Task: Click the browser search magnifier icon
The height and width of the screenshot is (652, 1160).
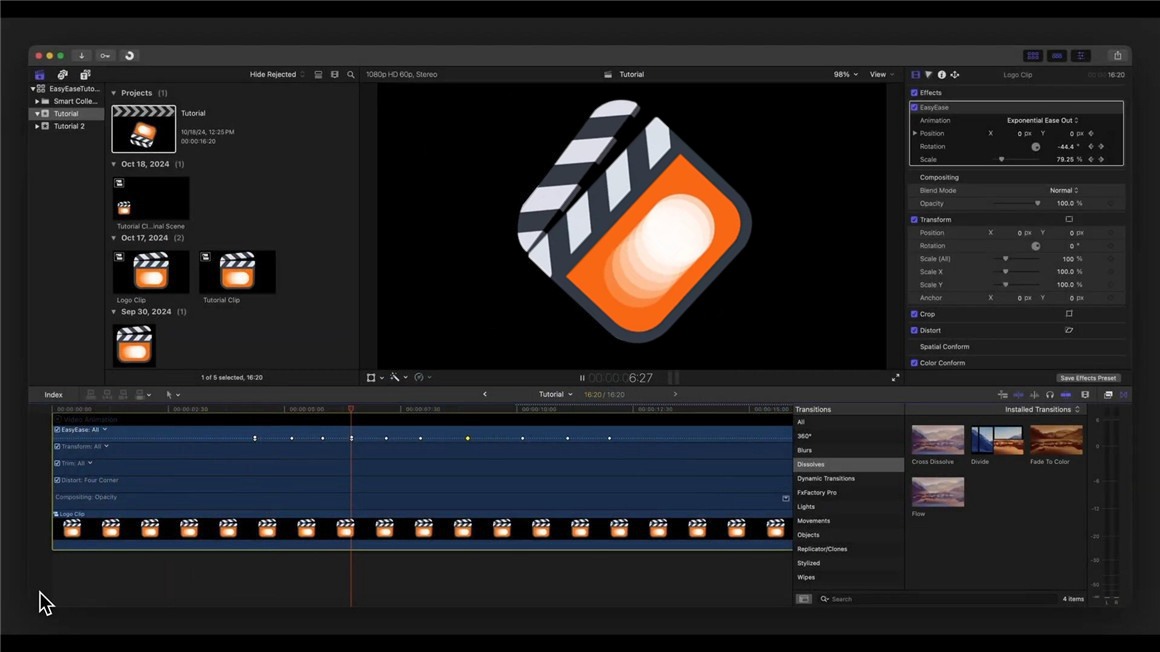Action: click(351, 75)
